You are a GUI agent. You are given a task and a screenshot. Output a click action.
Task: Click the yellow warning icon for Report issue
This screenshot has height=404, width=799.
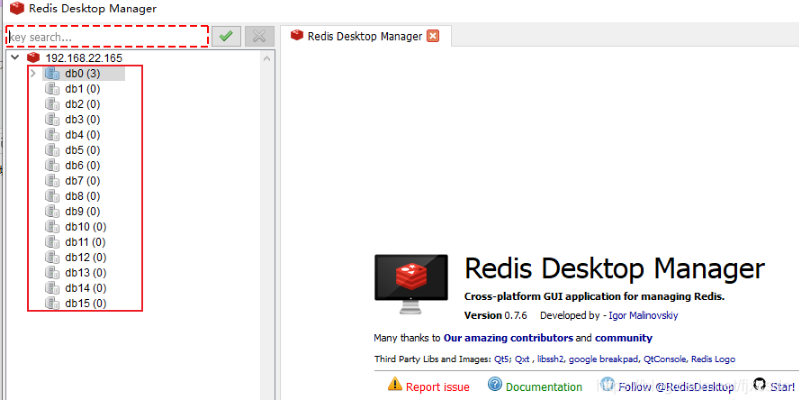click(x=395, y=384)
